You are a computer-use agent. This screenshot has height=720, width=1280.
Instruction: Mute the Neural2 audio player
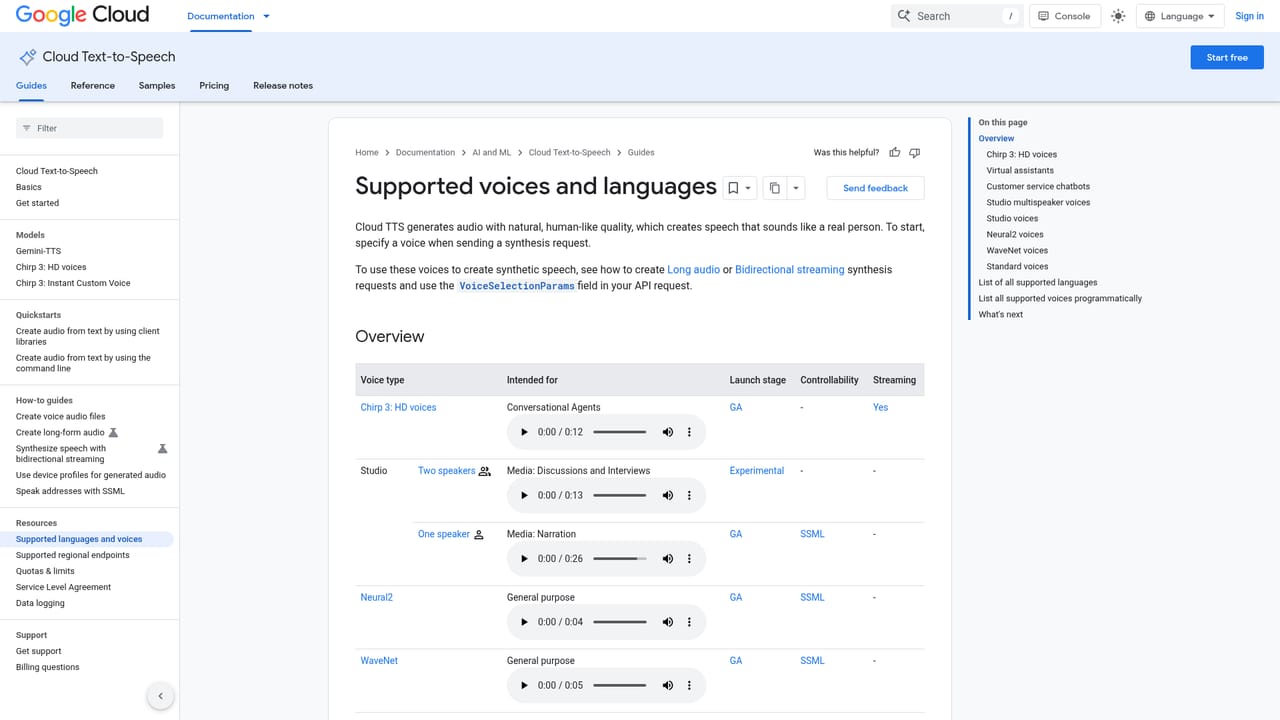coord(668,622)
